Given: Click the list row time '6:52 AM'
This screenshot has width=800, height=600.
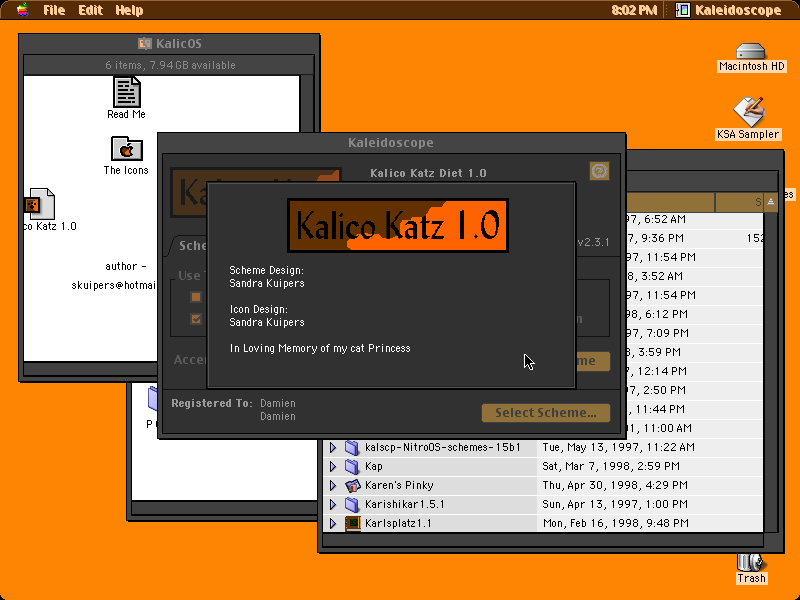Looking at the screenshot, I should click(x=665, y=219).
